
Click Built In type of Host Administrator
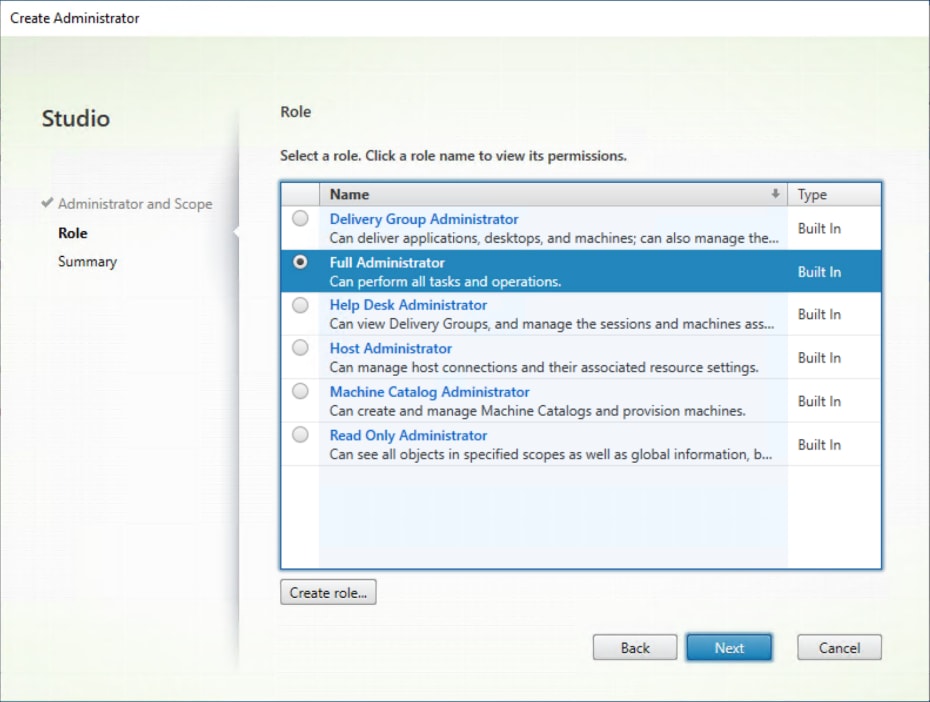[819, 358]
